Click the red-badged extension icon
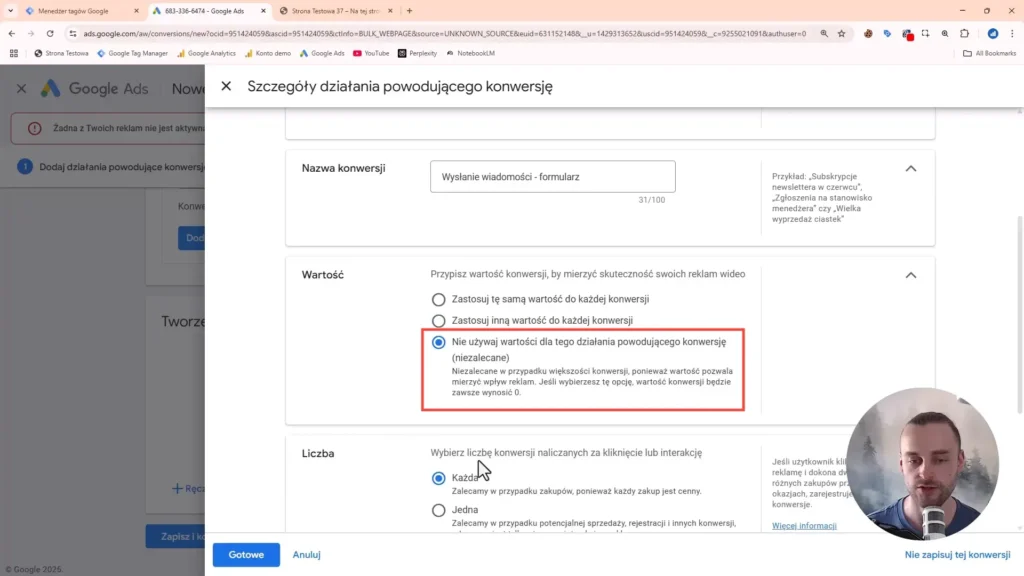Screen dimensions: 1024x576 pyautogui.click(x=907, y=34)
